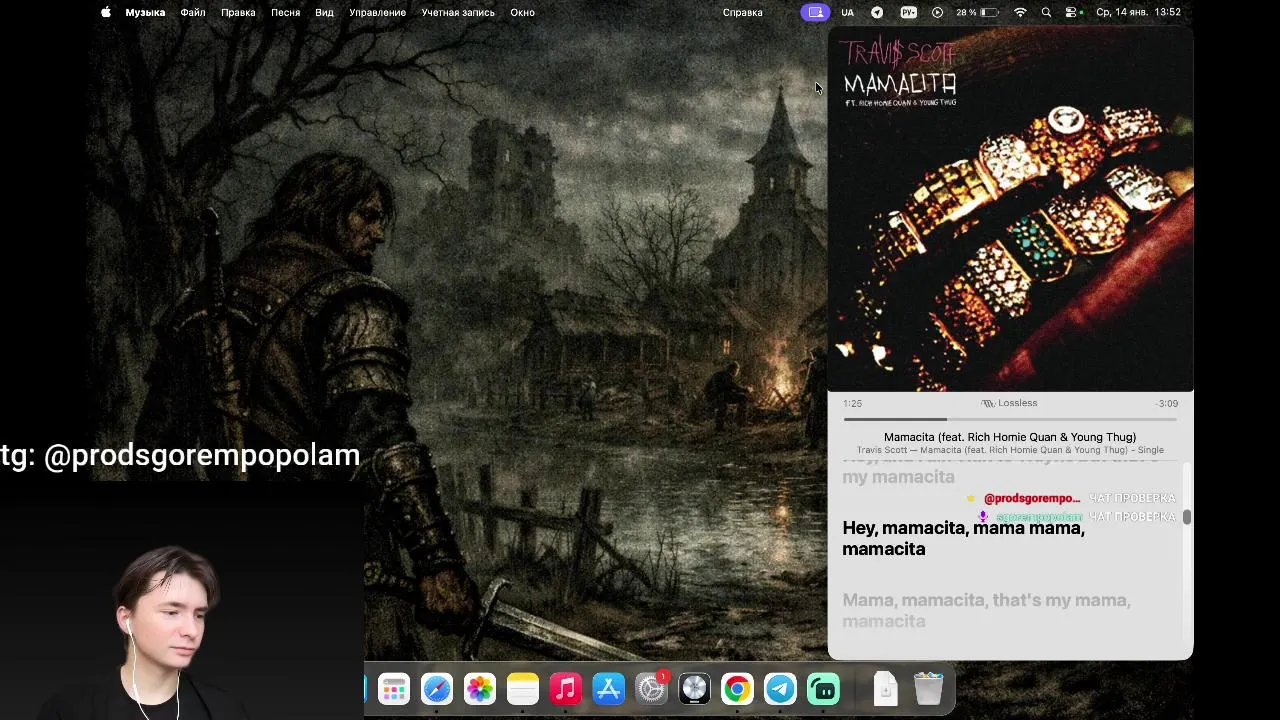
Task: Open the Правка menu
Action: pyautogui.click(x=238, y=12)
